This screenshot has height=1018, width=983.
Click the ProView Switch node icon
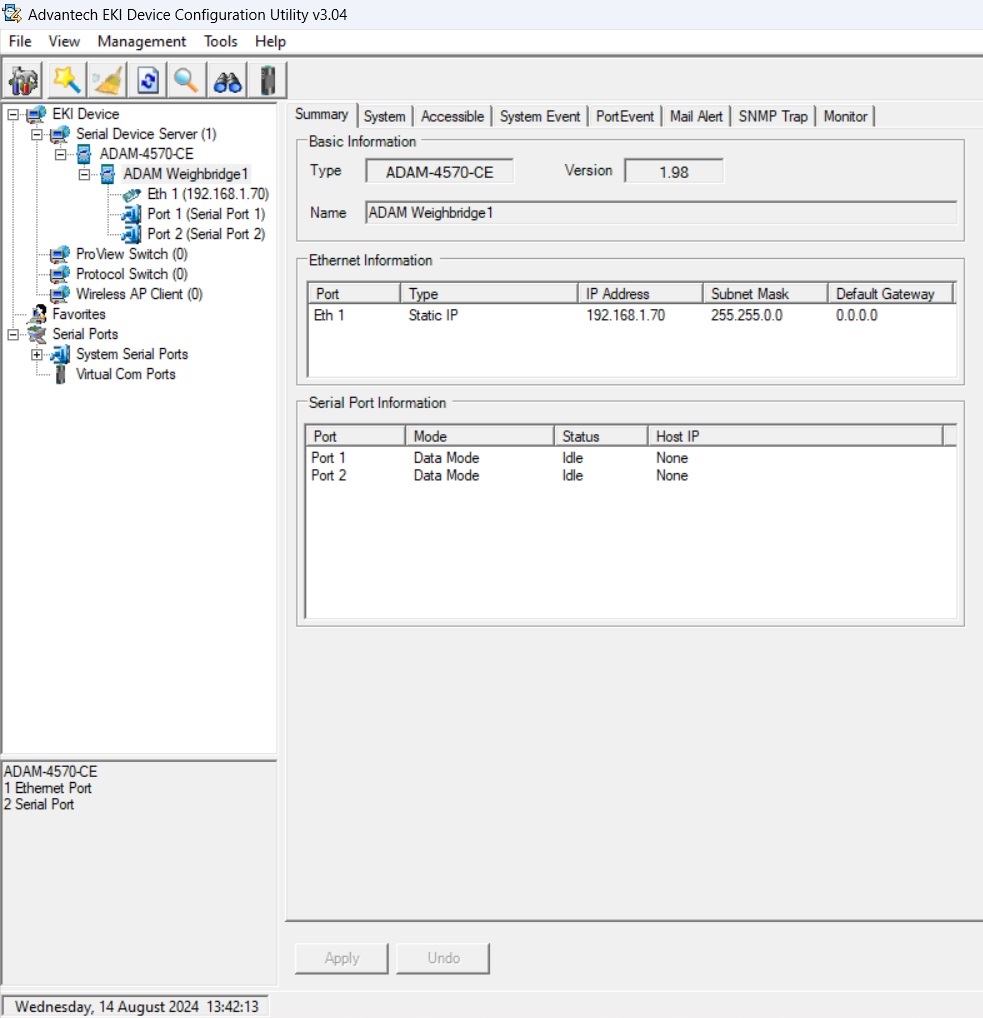[60, 254]
